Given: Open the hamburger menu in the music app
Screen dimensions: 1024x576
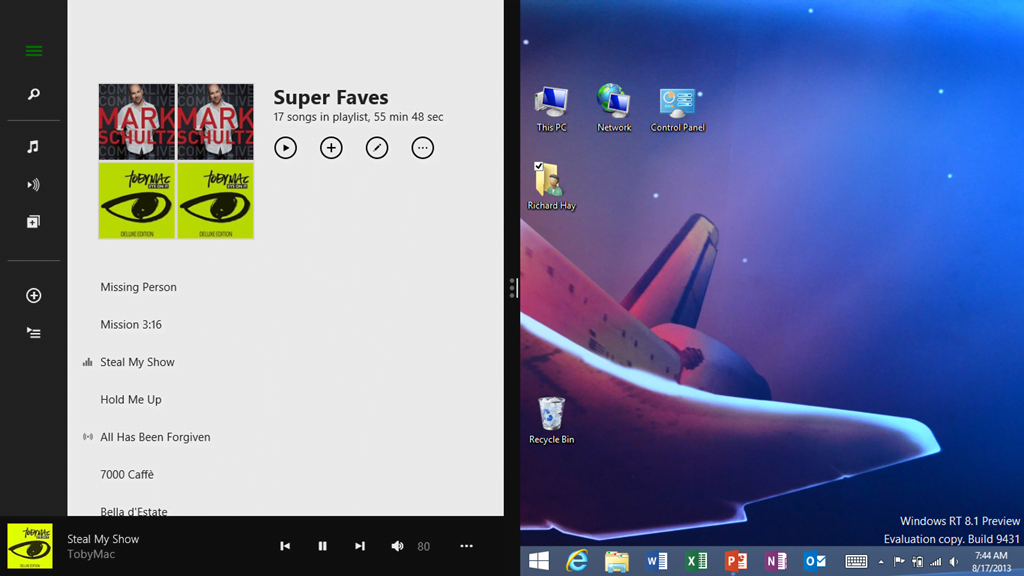Looking at the screenshot, I should pyautogui.click(x=33, y=51).
